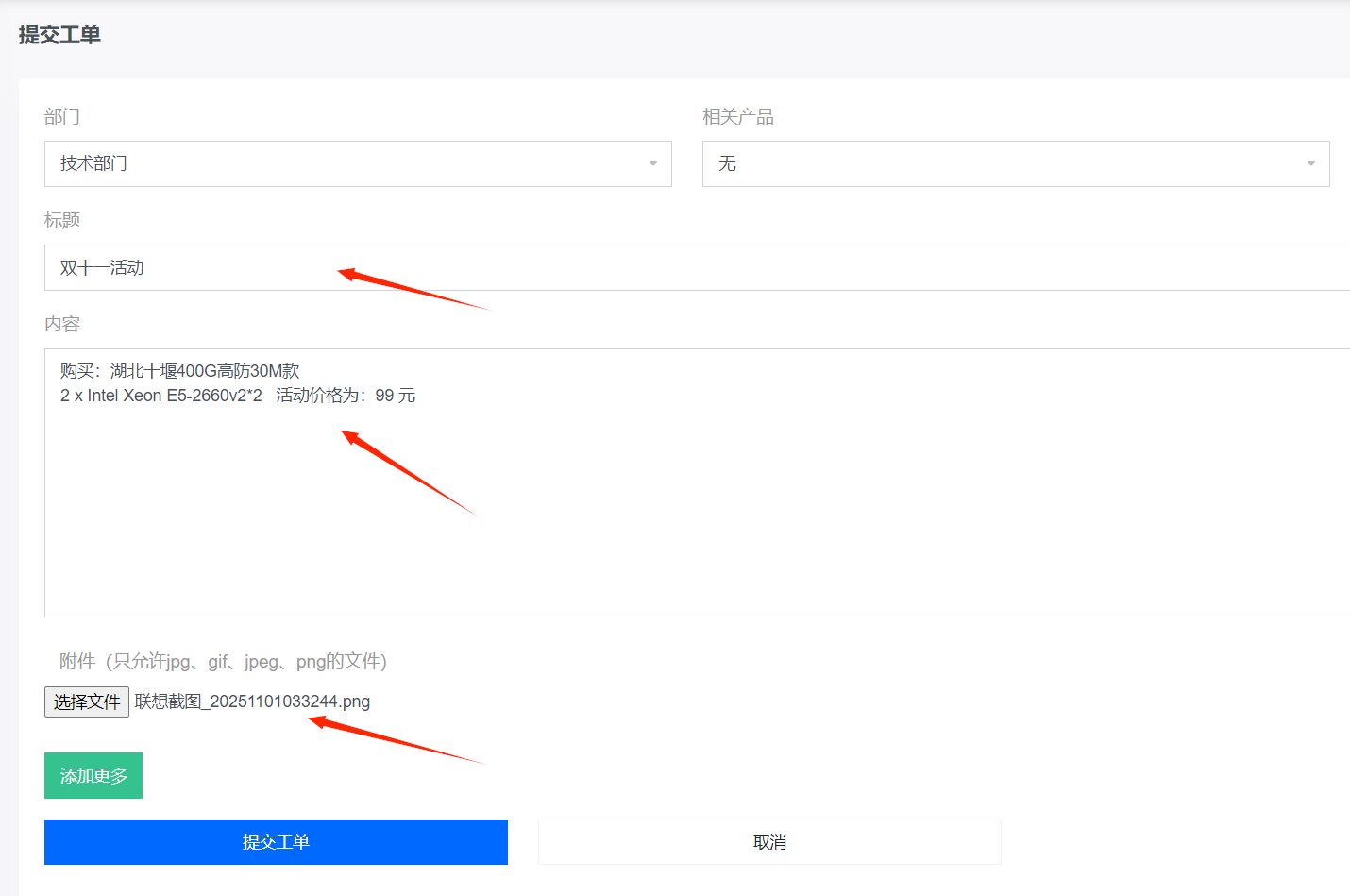Click the caret arrow of the 部门 select

point(652,164)
